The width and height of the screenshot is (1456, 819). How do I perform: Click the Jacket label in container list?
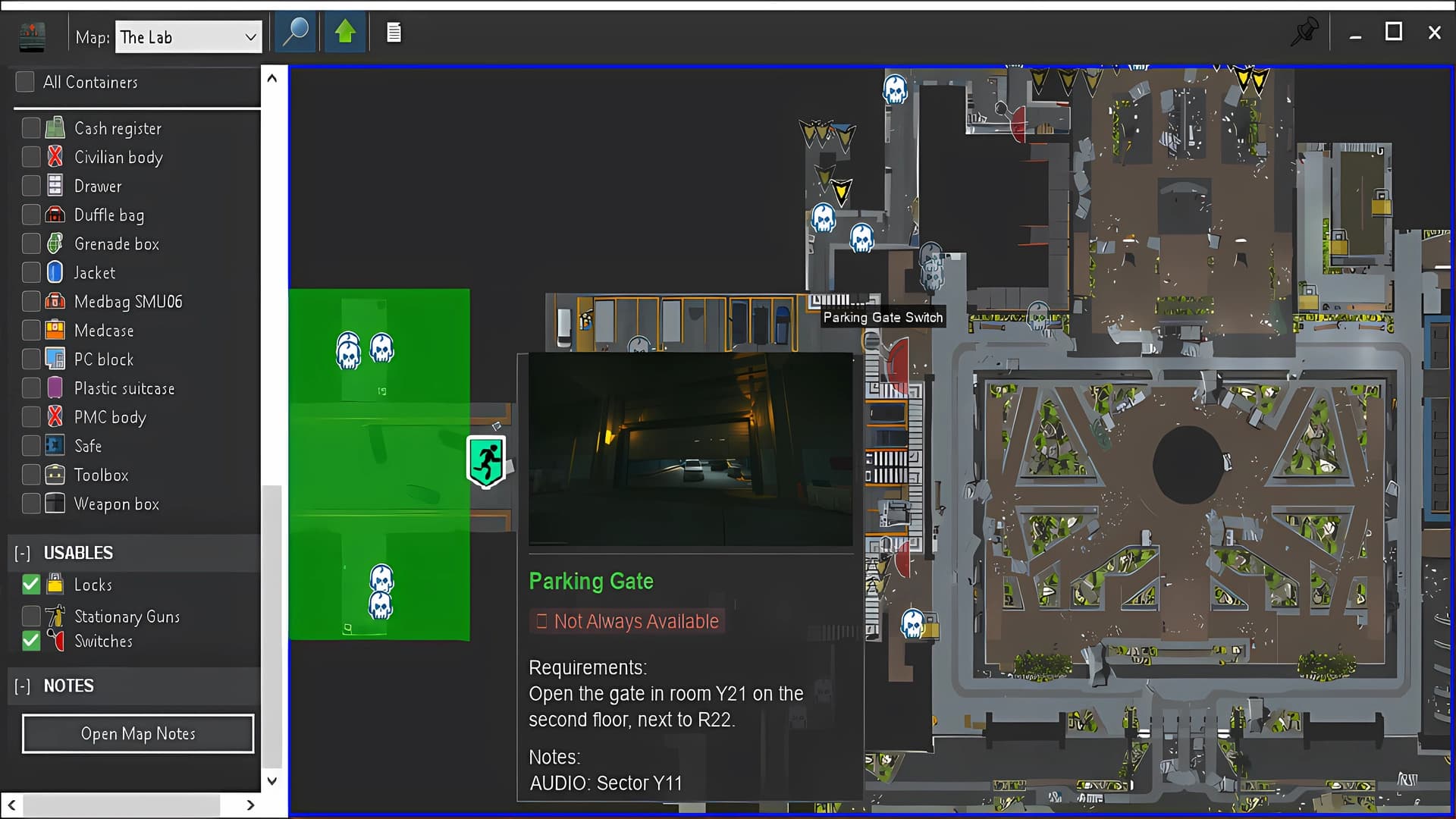tap(94, 272)
